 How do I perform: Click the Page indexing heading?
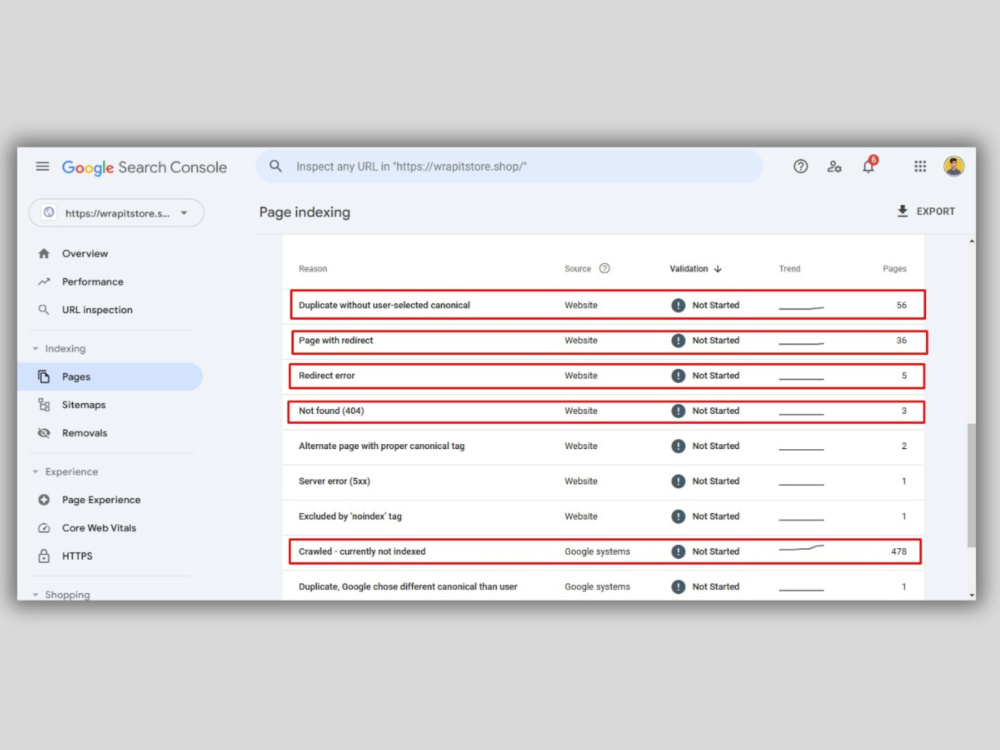click(304, 212)
